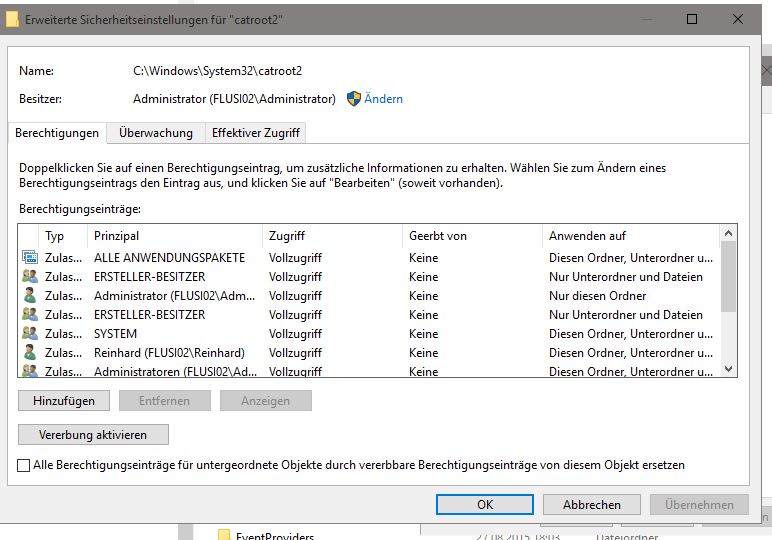This screenshot has height=540, width=772.
Task: Click the Abbrechen button
Action: [x=592, y=505]
